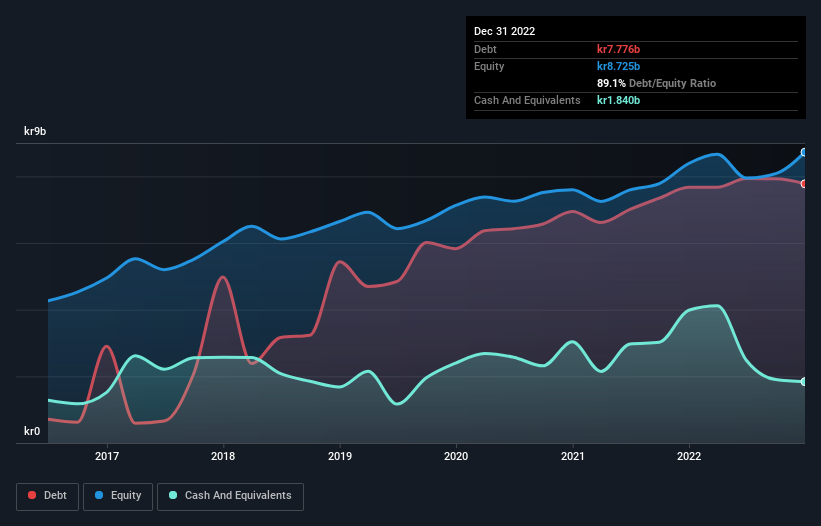Click the kr1.840b cash value
This screenshot has height=526, width=821.
pyautogui.click(x=618, y=100)
